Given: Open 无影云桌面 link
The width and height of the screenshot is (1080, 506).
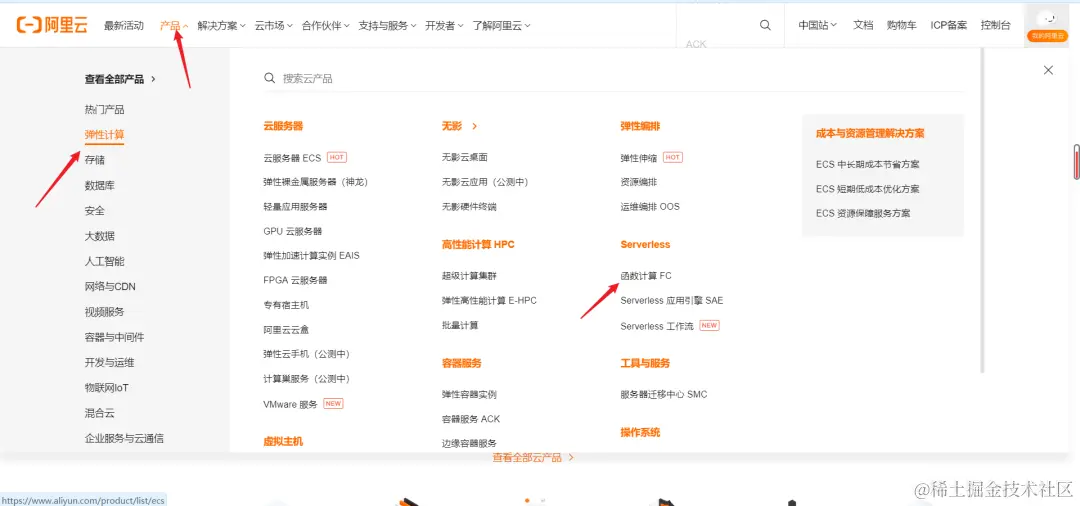Looking at the screenshot, I should pyautogui.click(x=465, y=158).
